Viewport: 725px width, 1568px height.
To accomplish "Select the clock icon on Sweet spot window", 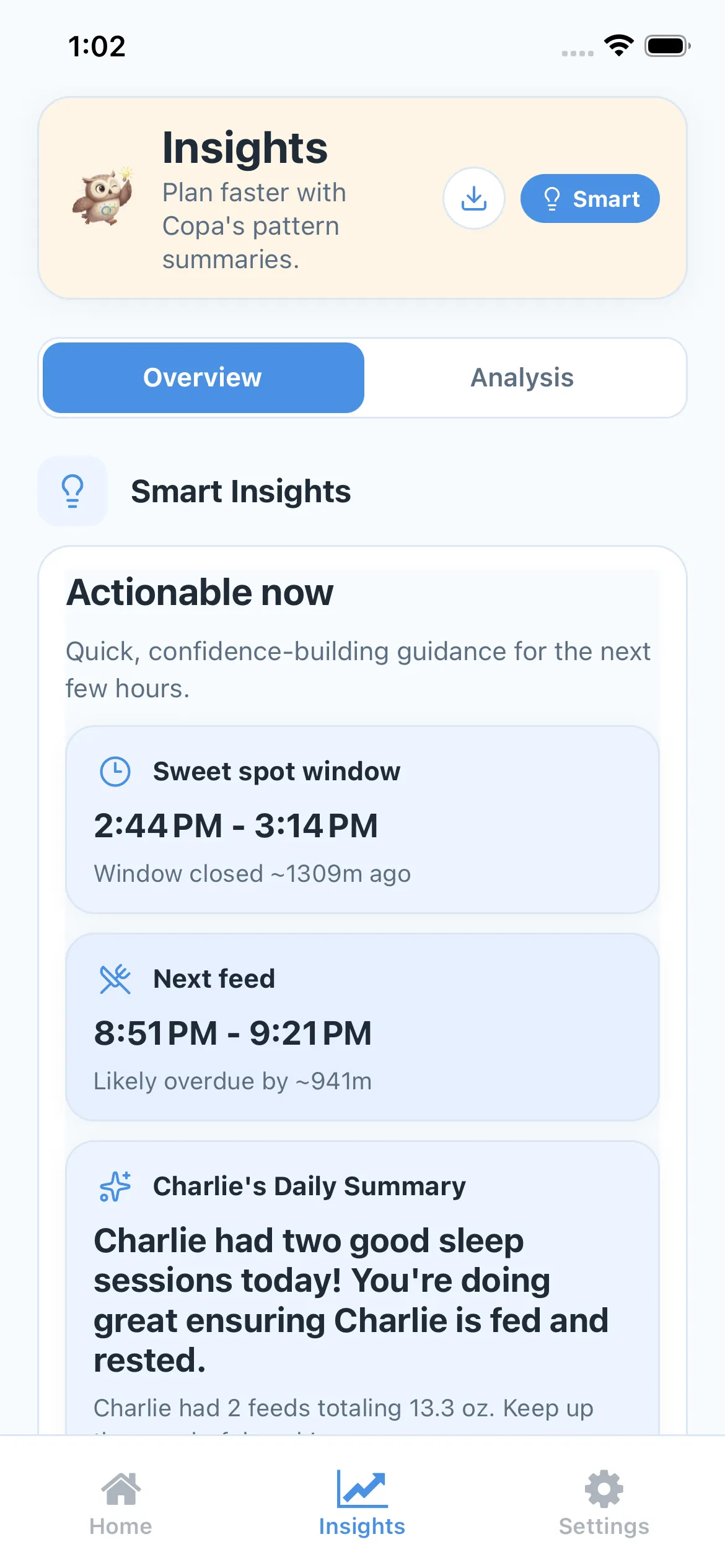I will tap(115, 771).
